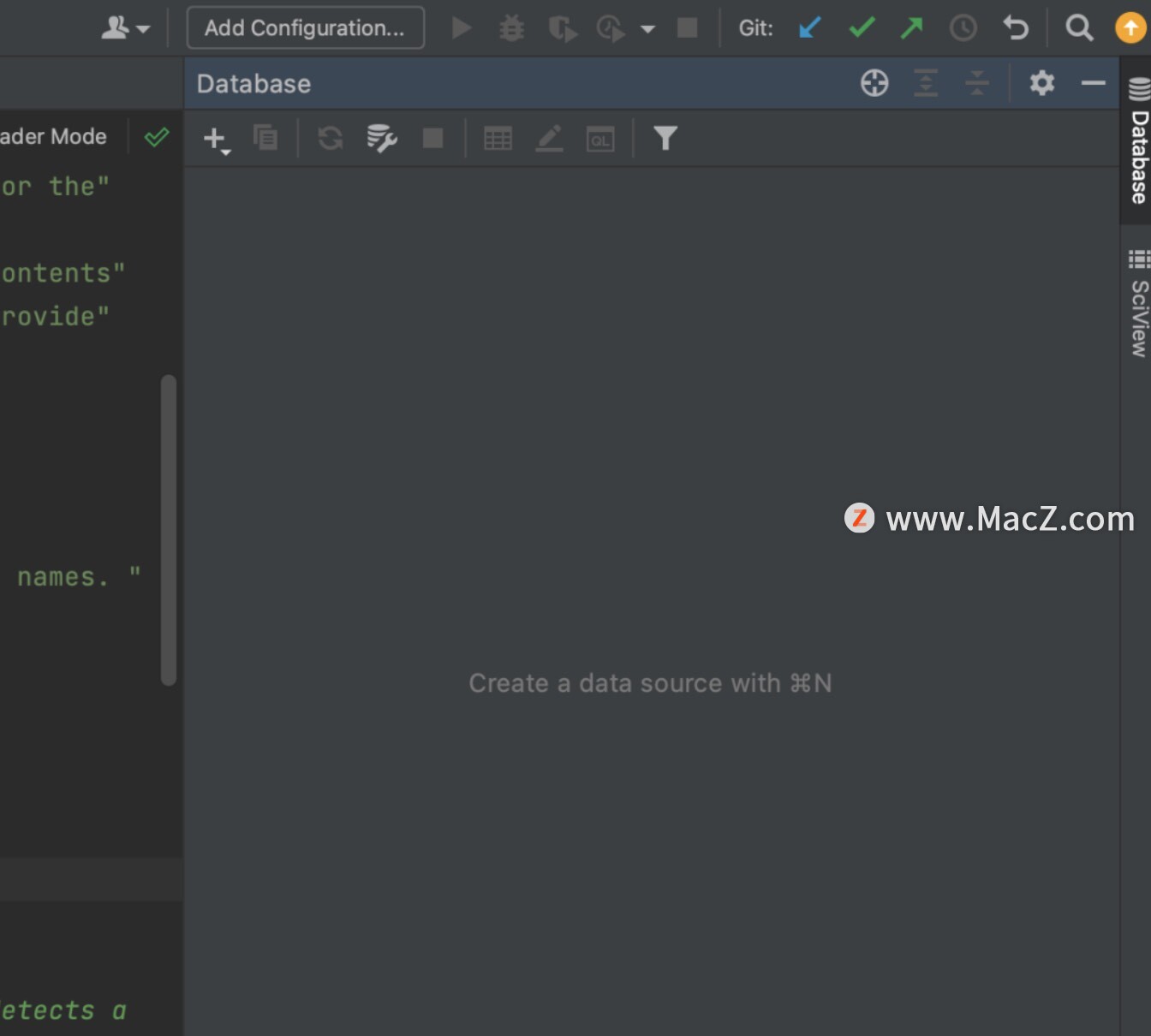Open the Jump to Query Console icon
1151x1036 pixels.
pos(600,139)
